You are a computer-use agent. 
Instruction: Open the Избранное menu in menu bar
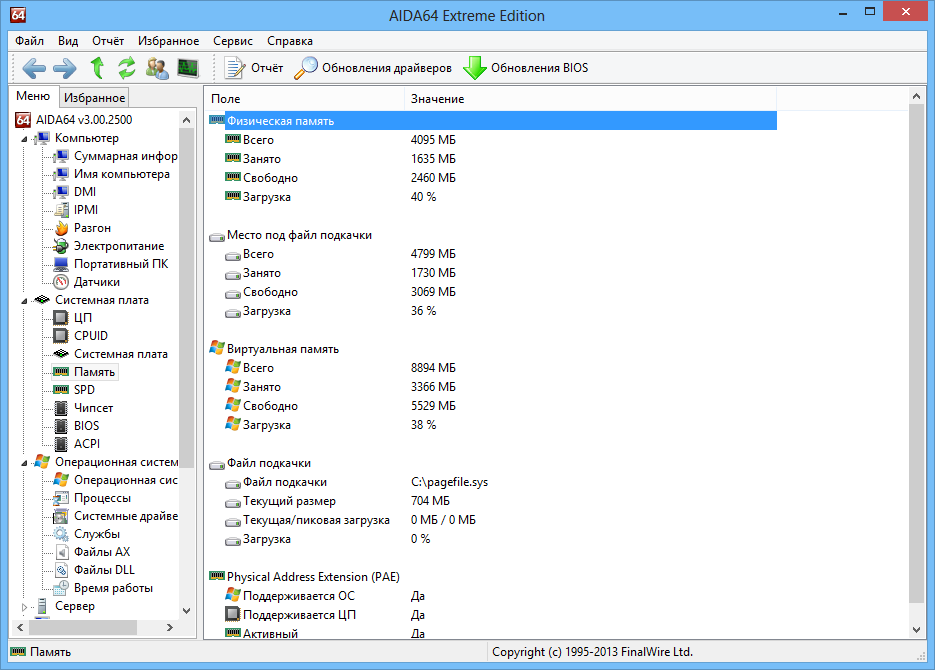coord(169,41)
